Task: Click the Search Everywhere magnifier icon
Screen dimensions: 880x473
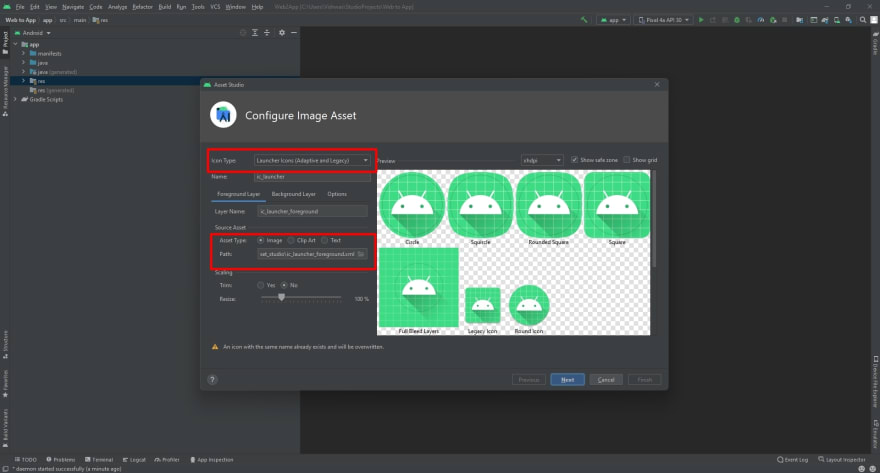Action: pos(863,20)
